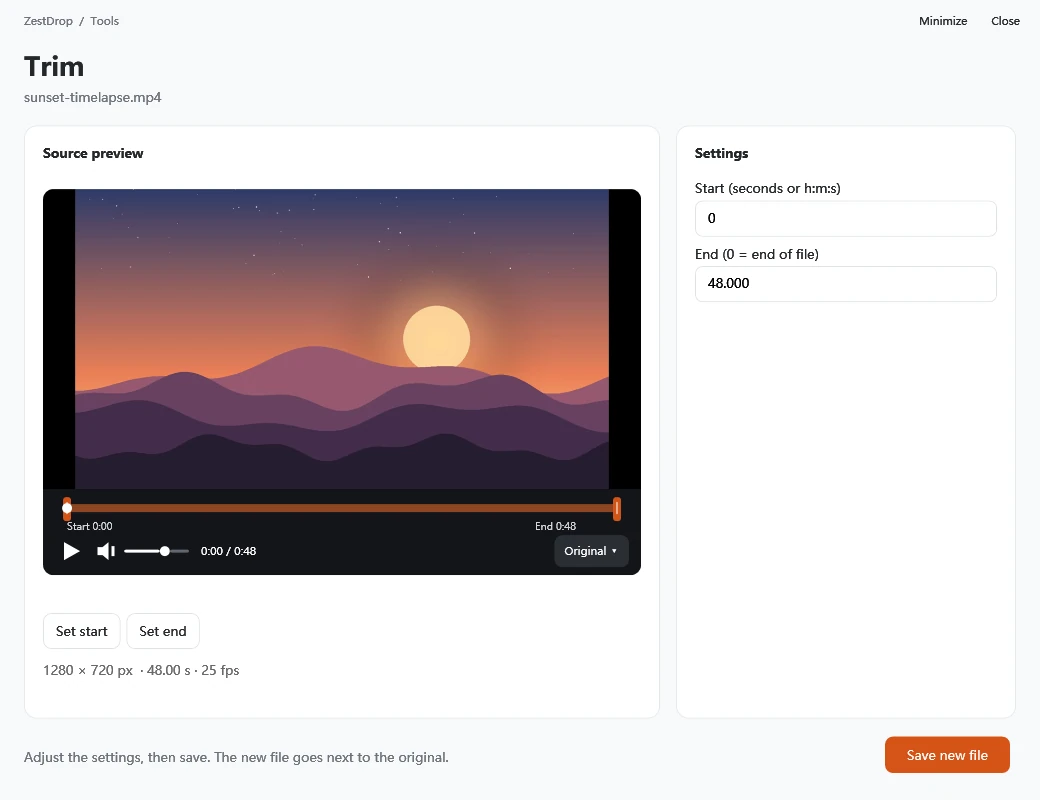1040x800 pixels.
Task: Minimize the Trim tool panel
Action: click(942, 21)
